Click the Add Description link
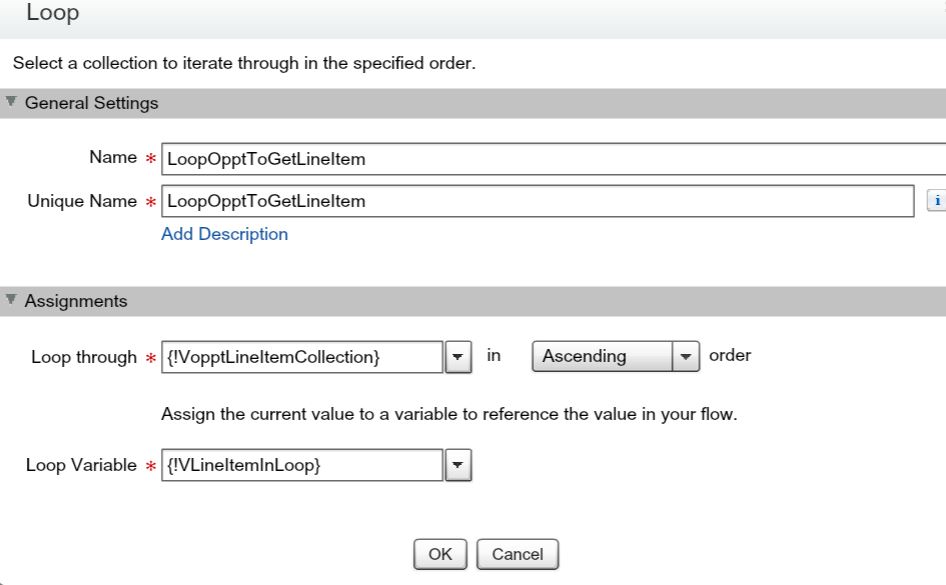946x585 pixels. [224, 234]
